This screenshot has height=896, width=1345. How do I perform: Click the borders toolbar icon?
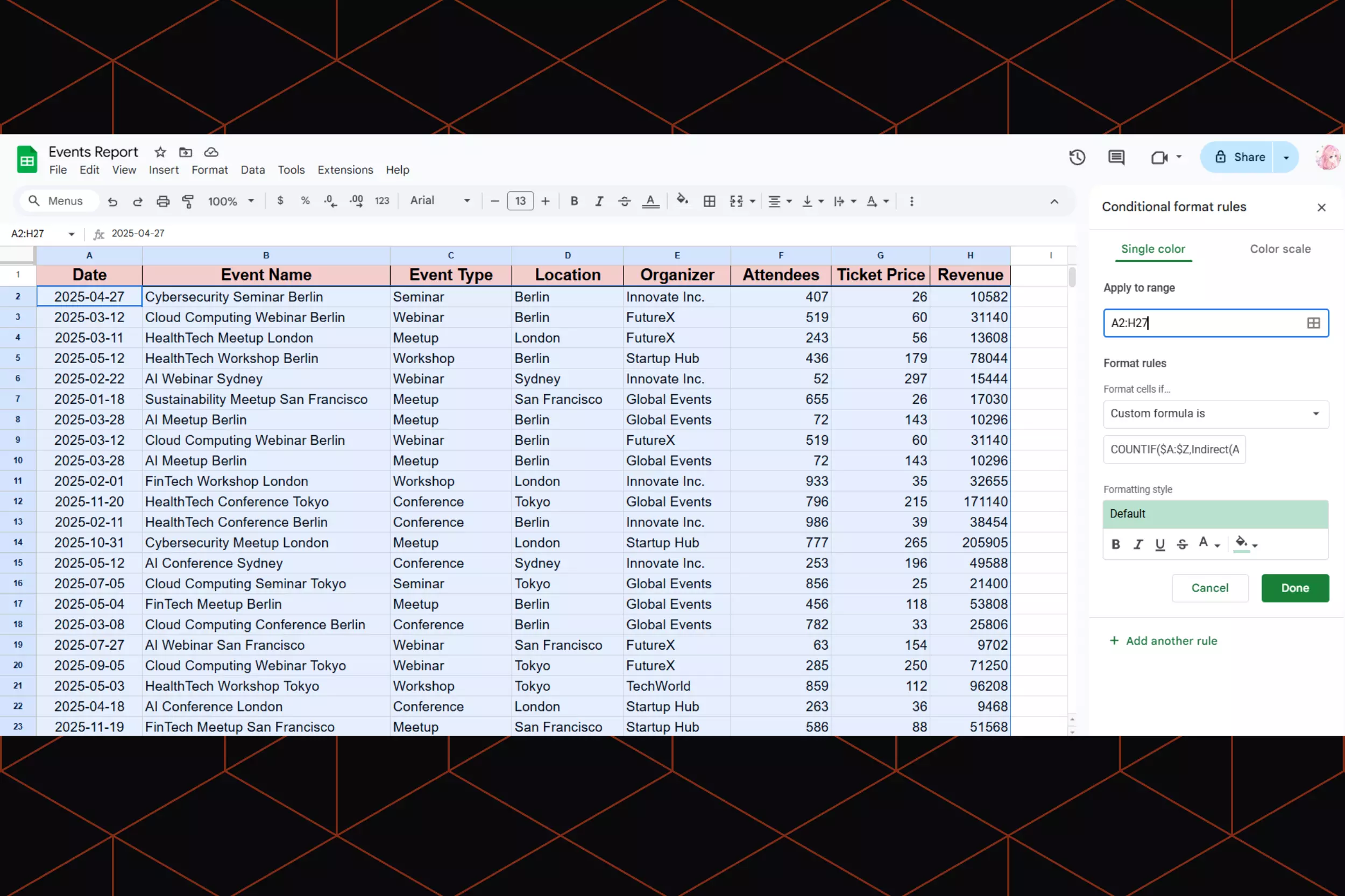pyautogui.click(x=710, y=201)
